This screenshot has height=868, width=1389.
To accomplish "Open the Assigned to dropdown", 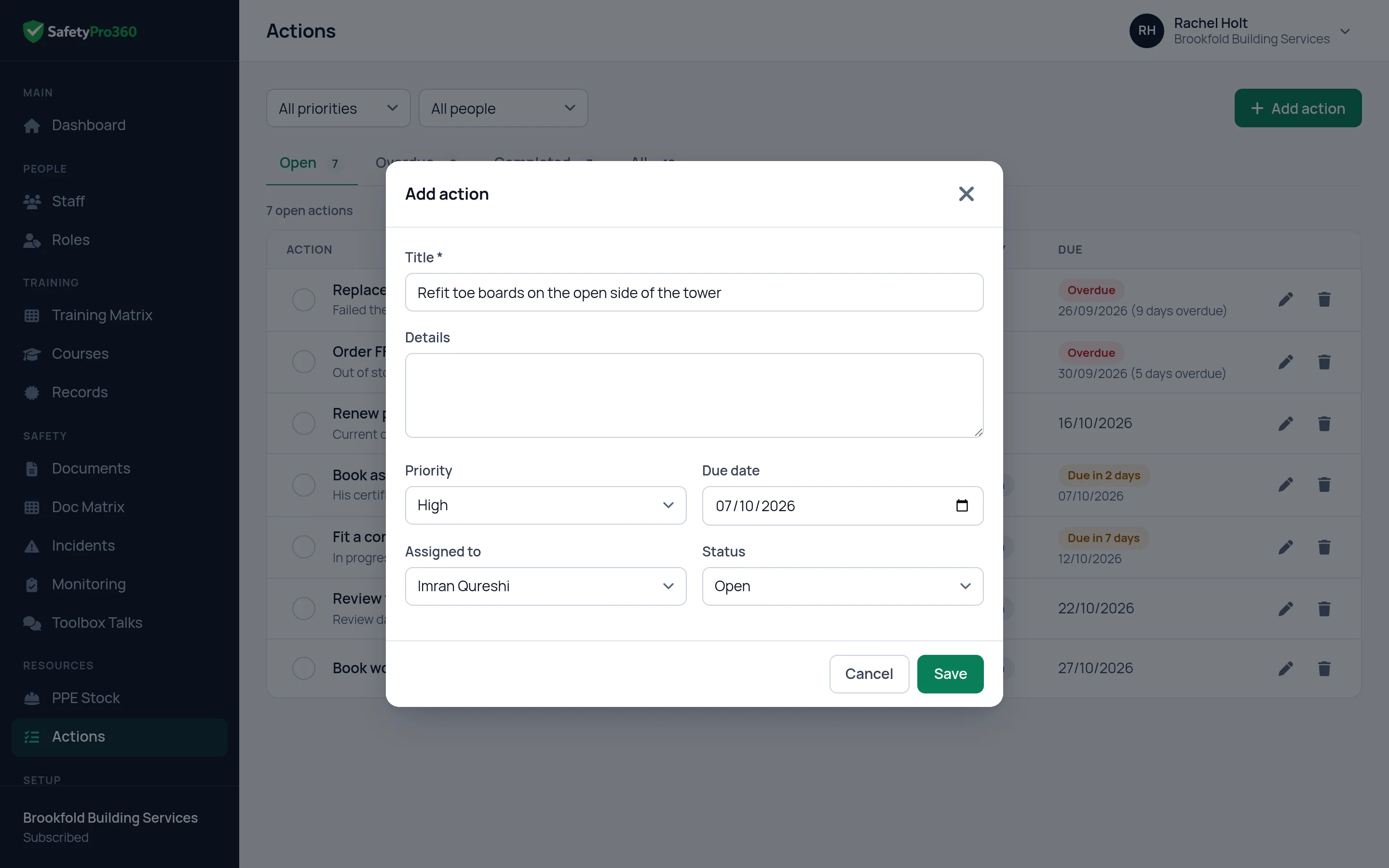I will click(545, 586).
